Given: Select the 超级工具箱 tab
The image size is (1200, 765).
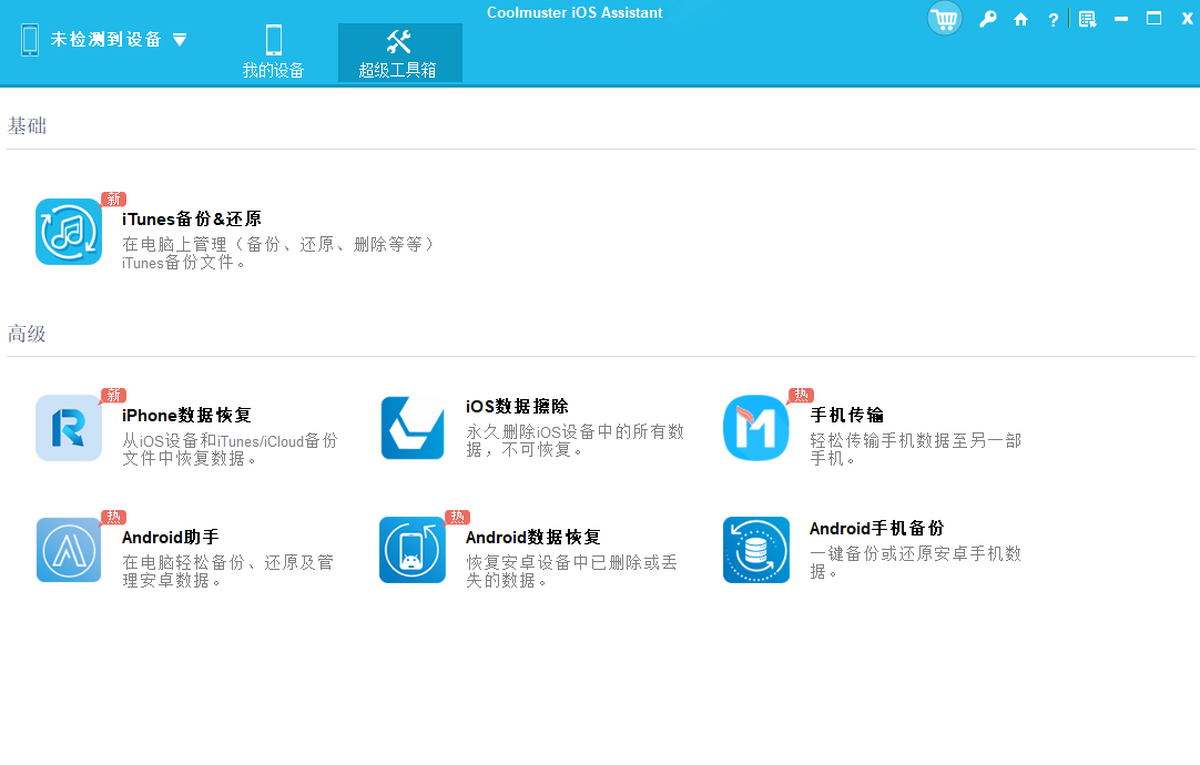Looking at the screenshot, I should click(399, 52).
